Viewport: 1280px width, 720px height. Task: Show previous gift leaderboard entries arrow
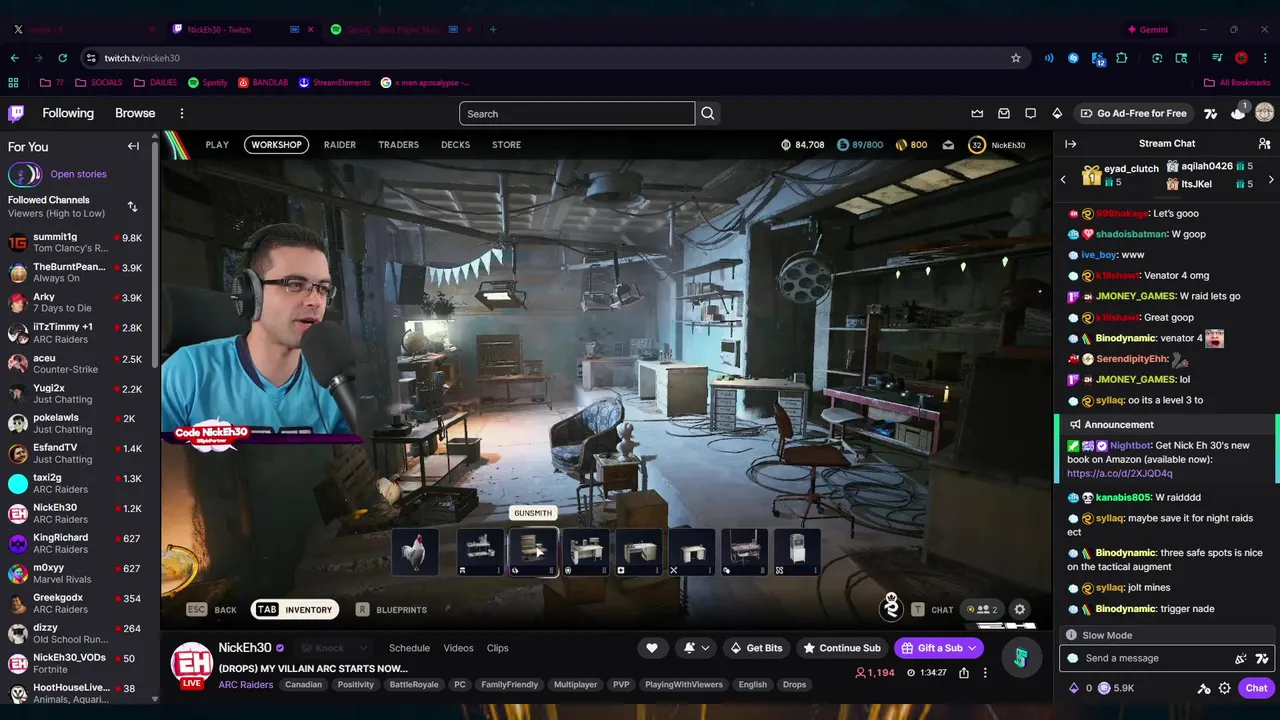pyautogui.click(x=1063, y=180)
